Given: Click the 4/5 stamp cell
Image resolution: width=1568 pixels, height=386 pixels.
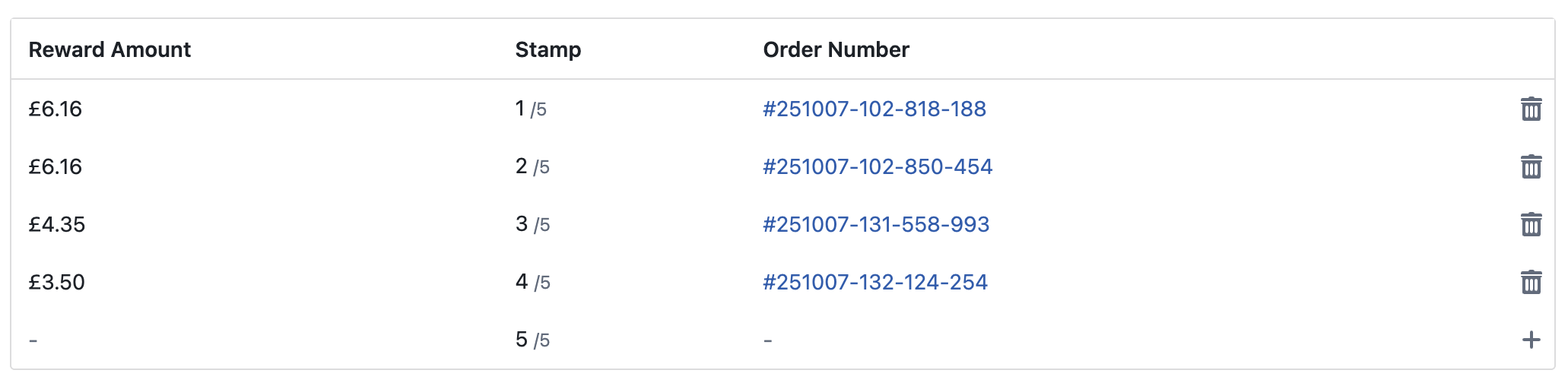Looking at the screenshot, I should (532, 283).
